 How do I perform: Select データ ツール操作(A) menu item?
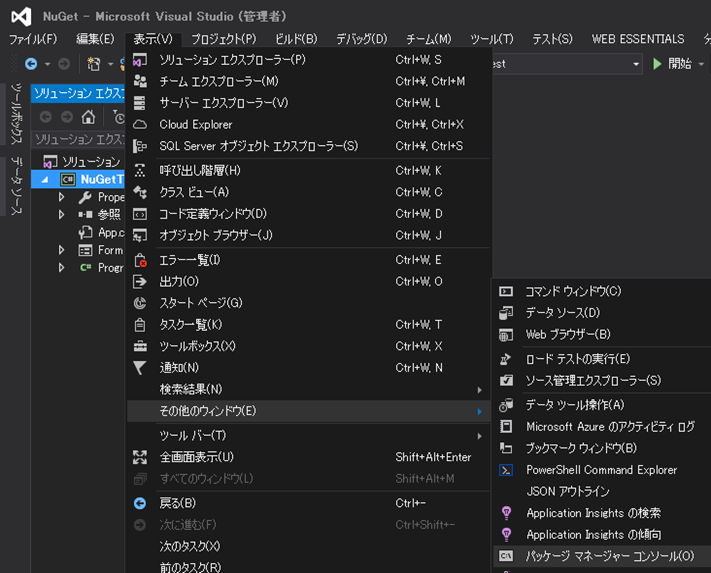603,405
